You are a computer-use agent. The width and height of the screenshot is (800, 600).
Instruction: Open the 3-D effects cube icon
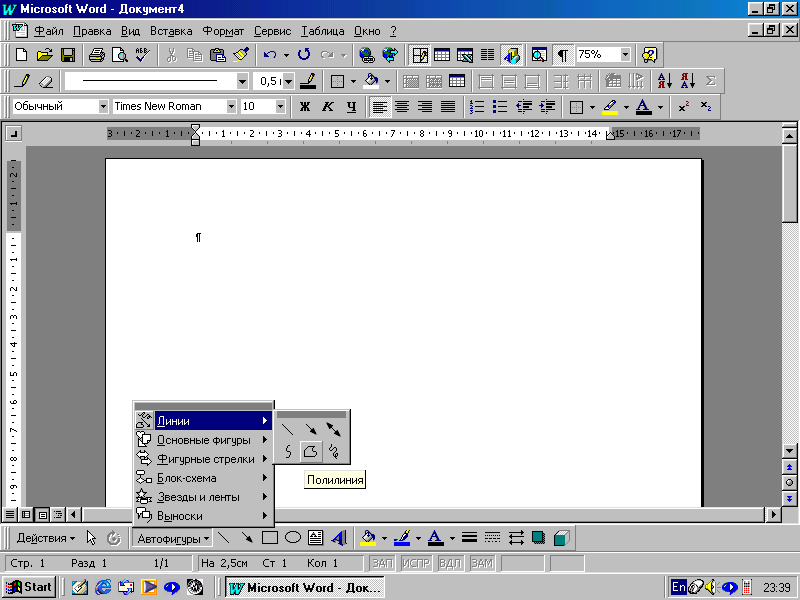coord(562,538)
